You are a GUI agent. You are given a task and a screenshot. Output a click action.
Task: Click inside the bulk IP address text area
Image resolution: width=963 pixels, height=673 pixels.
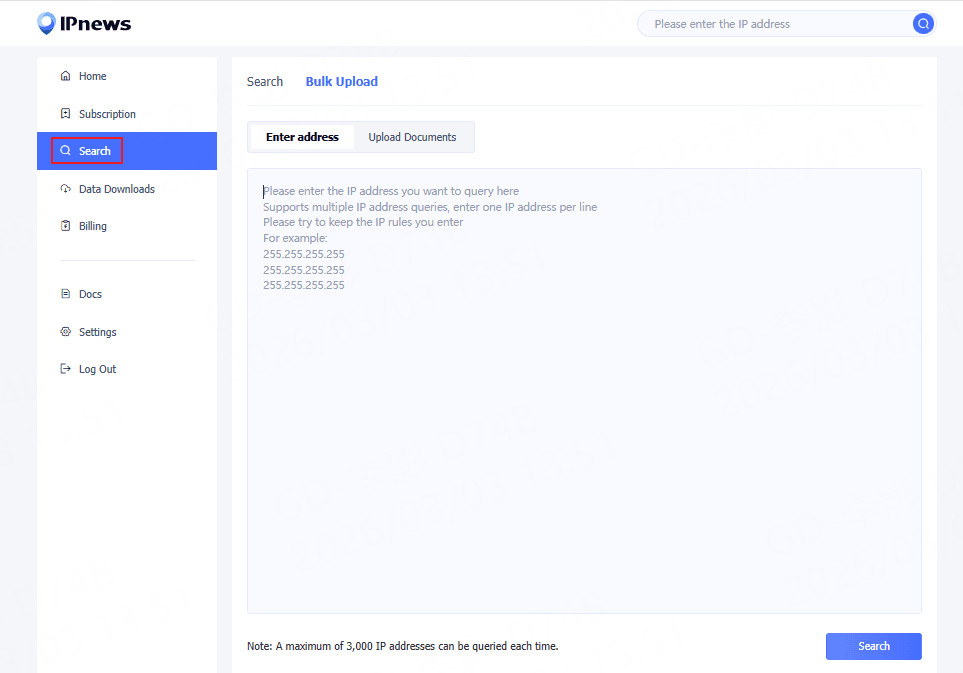click(x=584, y=420)
